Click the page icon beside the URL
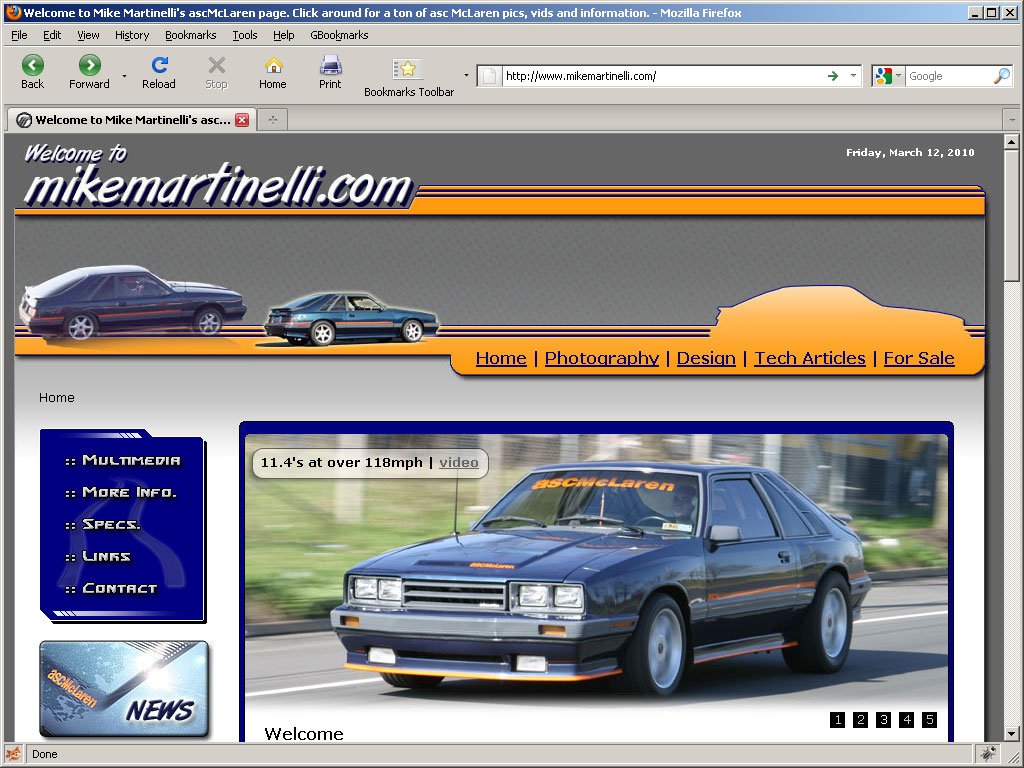 (x=488, y=76)
